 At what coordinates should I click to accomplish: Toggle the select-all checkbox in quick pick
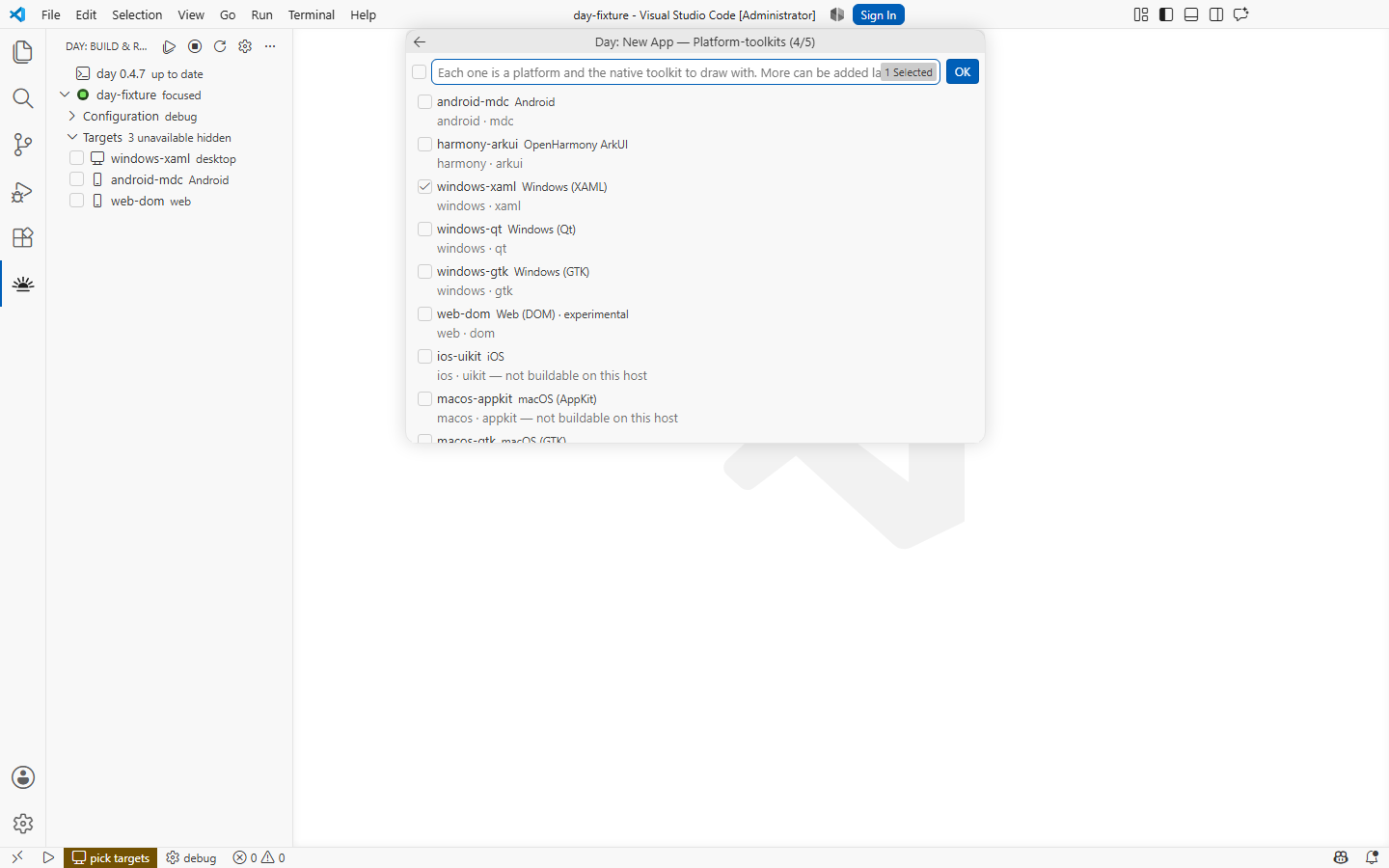tap(419, 72)
